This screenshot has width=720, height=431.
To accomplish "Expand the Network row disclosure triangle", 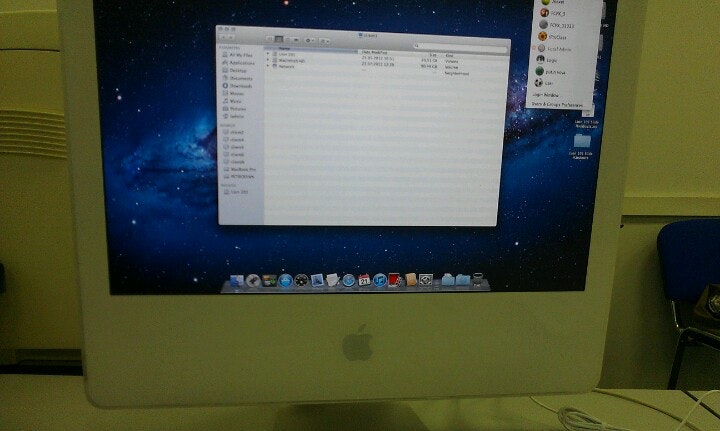I will click(x=267, y=66).
